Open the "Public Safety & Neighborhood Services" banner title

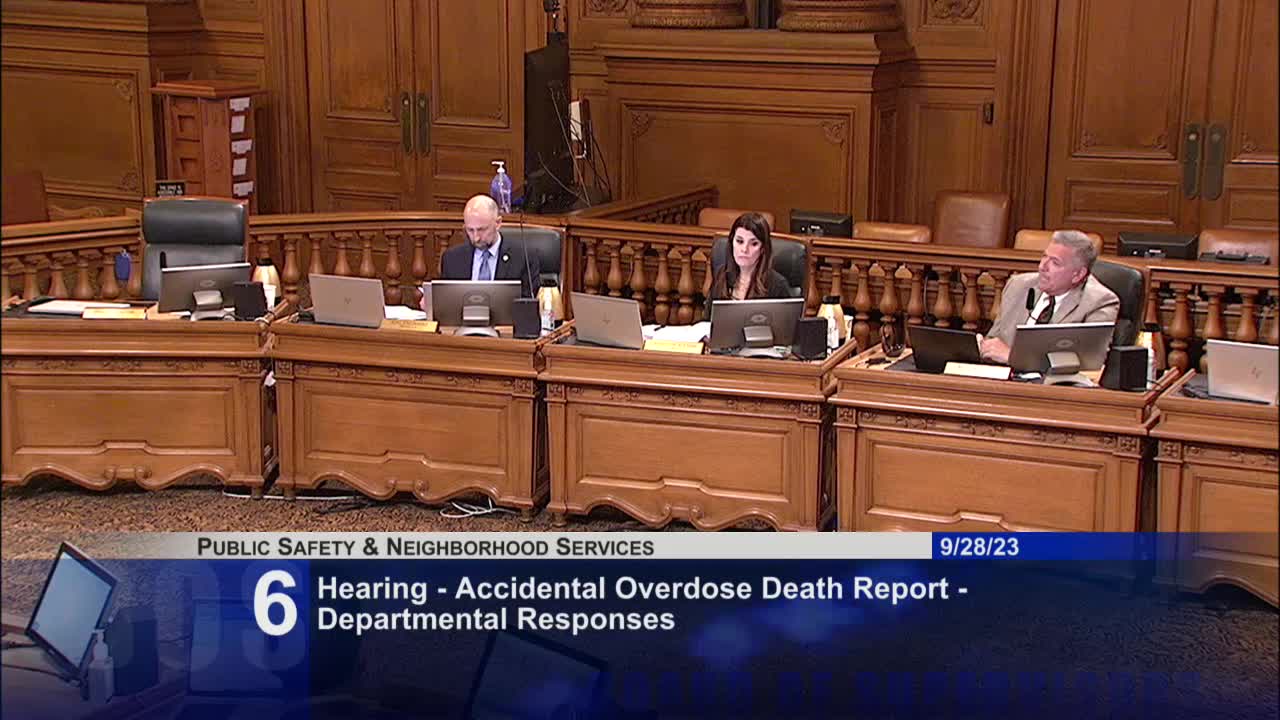click(x=425, y=547)
